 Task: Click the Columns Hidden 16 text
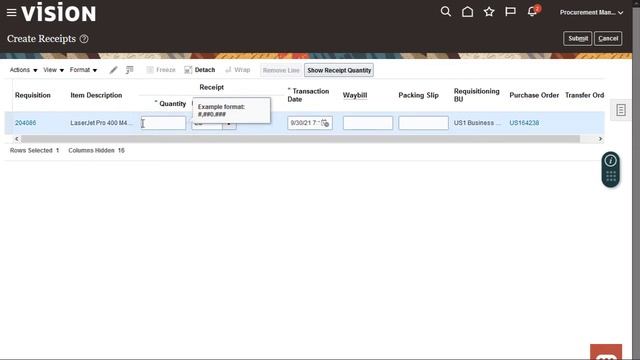(x=96, y=150)
